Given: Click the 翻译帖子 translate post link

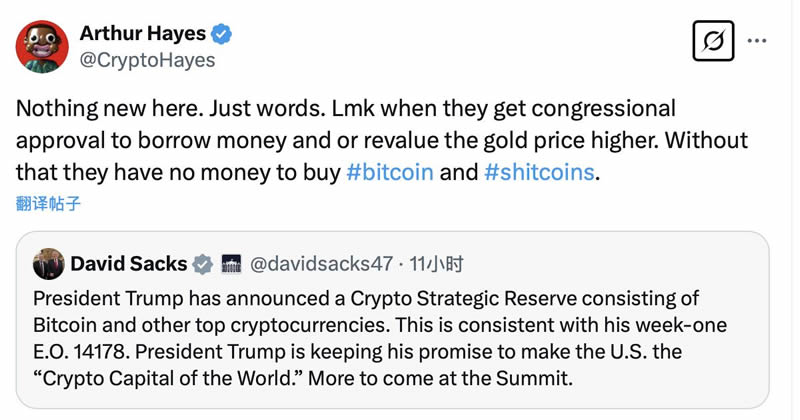Looking at the screenshot, I should (x=48, y=204).
